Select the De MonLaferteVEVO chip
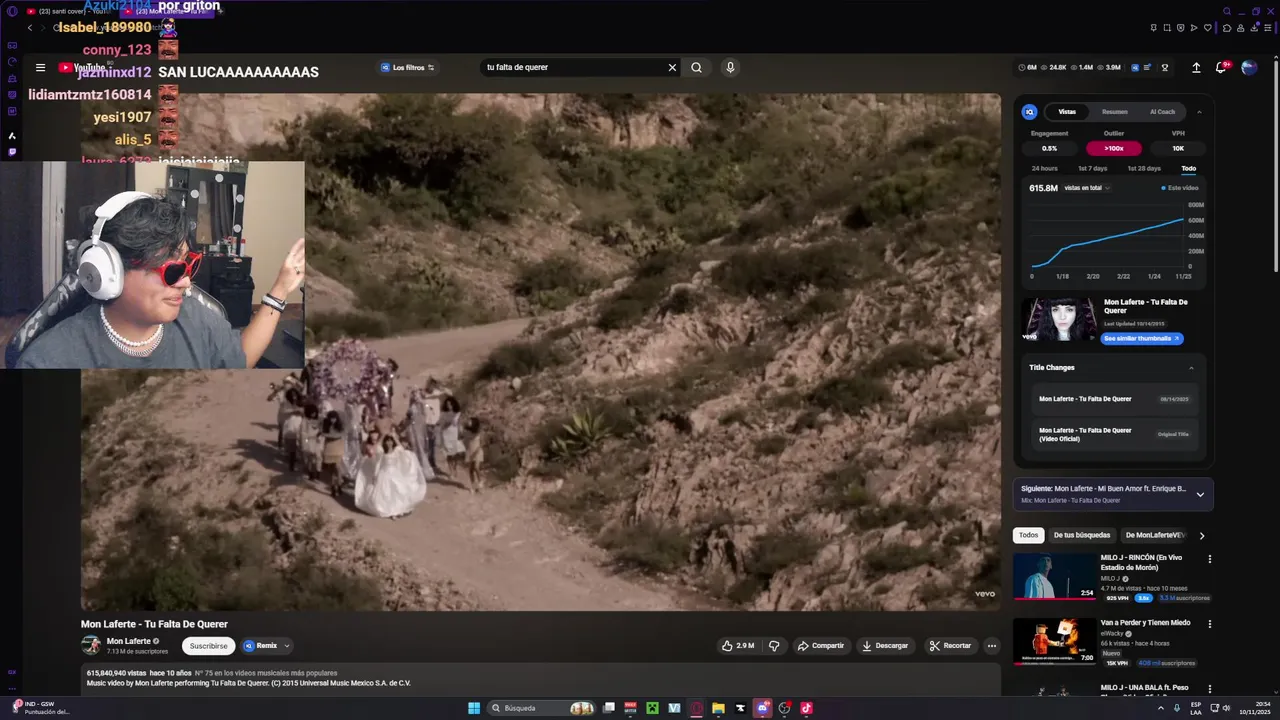Screen dimensions: 1280x720 (1155, 535)
